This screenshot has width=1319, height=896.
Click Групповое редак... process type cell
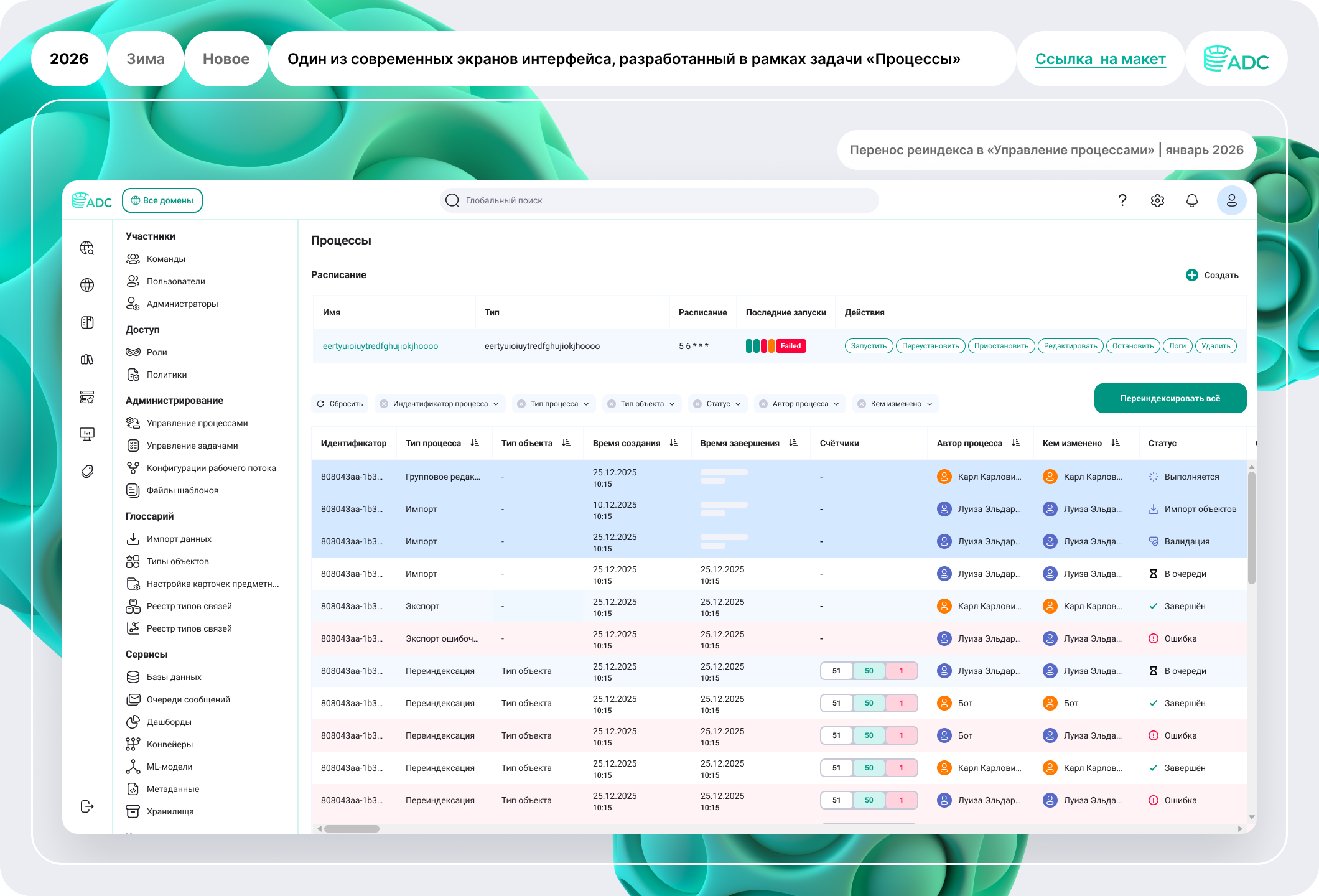click(443, 477)
